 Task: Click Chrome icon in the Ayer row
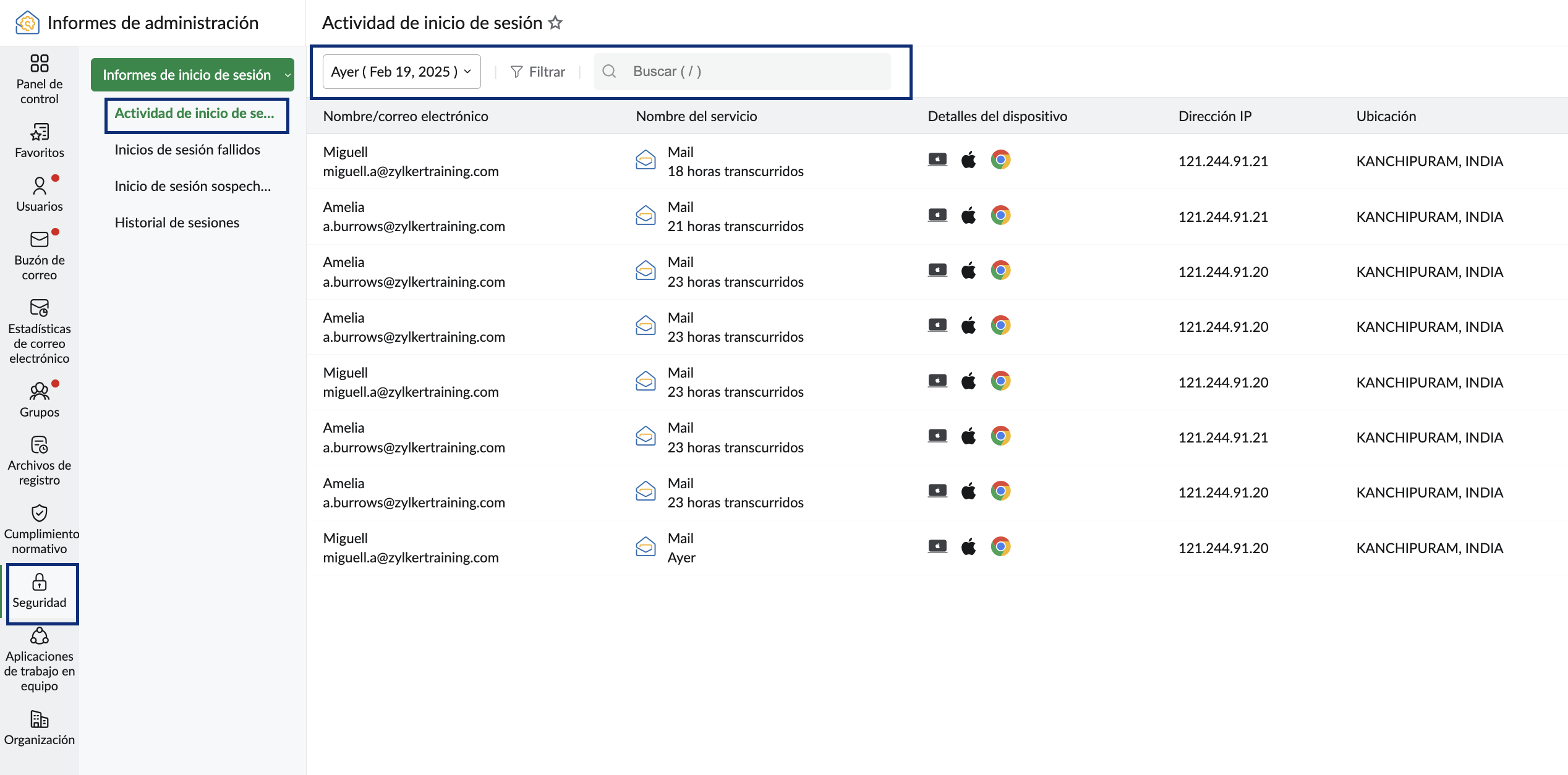(1000, 546)
